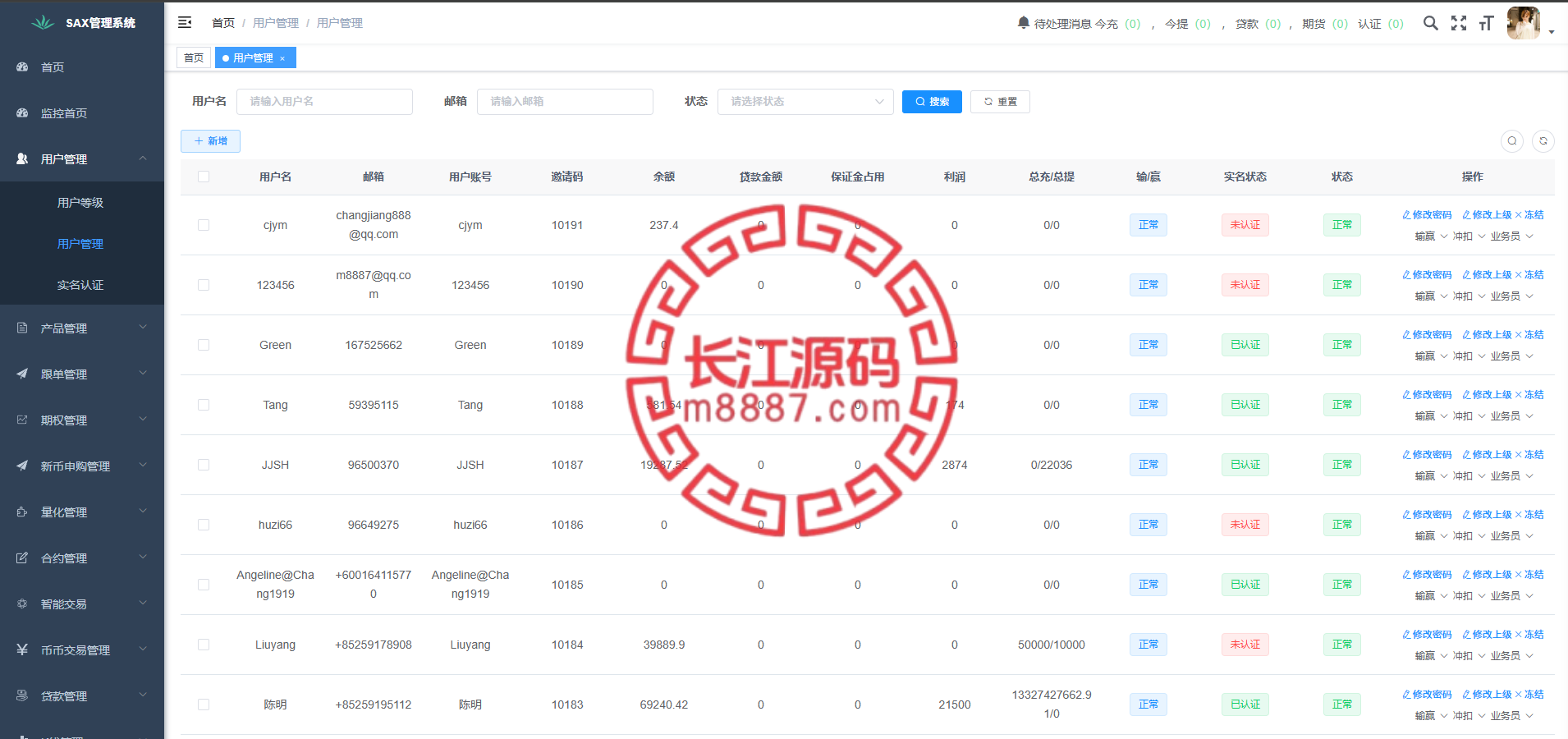
Task: Focus the 用户名 search input
Action: 324,102
